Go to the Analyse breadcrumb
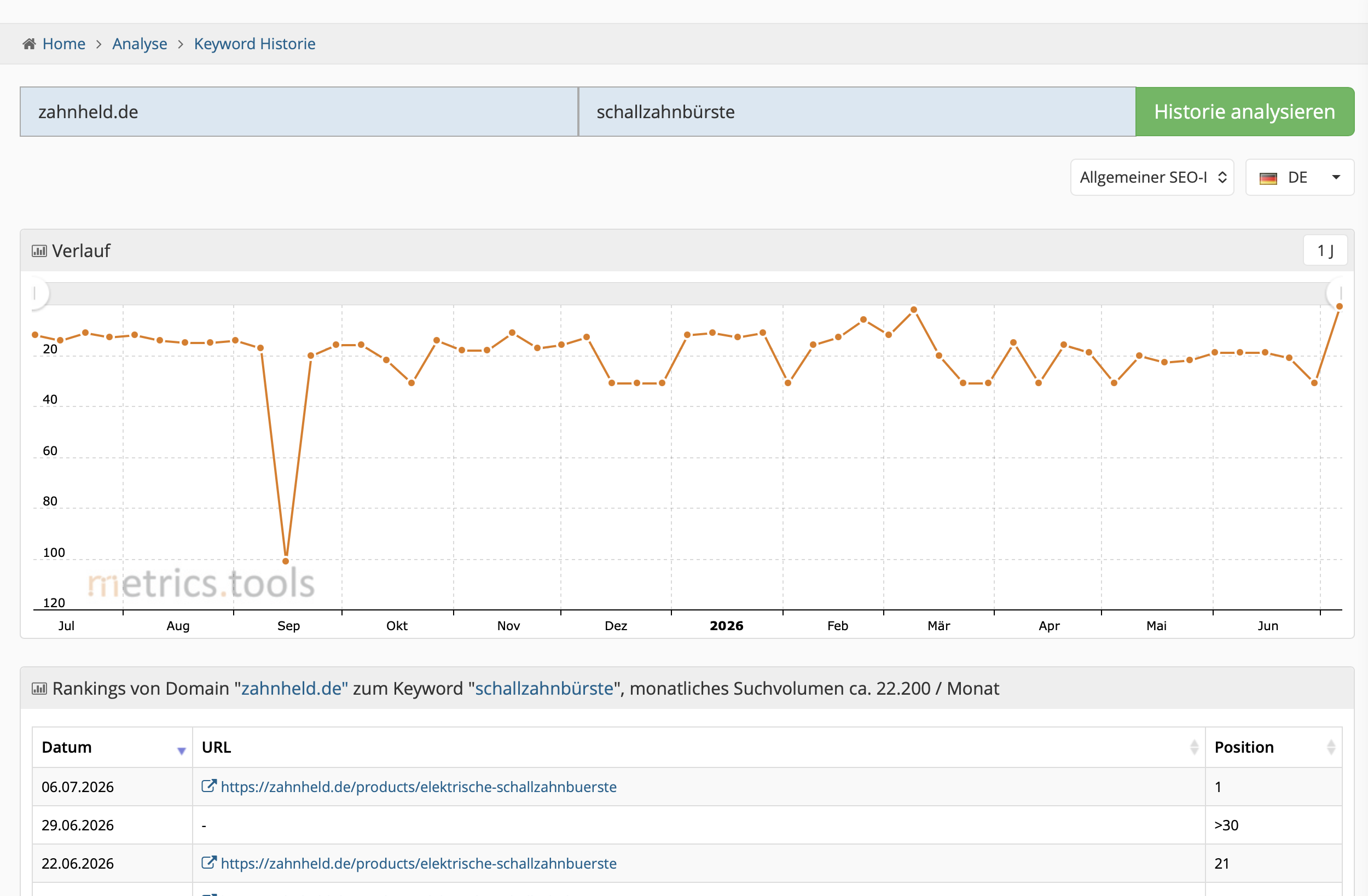 tap(140, 44)
